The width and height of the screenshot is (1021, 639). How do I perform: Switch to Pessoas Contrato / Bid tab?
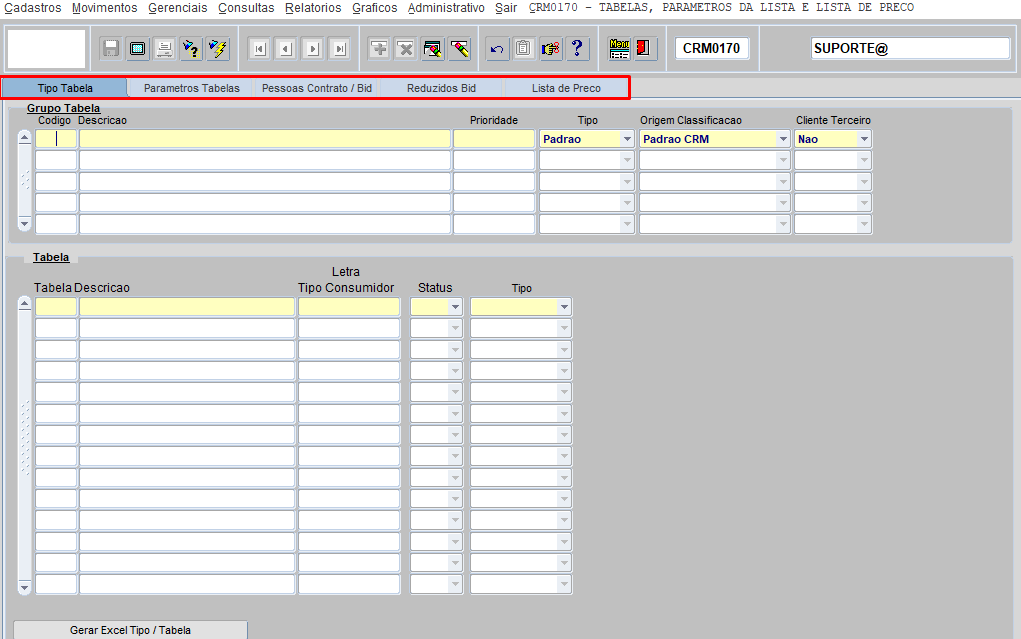coord(316,88)
